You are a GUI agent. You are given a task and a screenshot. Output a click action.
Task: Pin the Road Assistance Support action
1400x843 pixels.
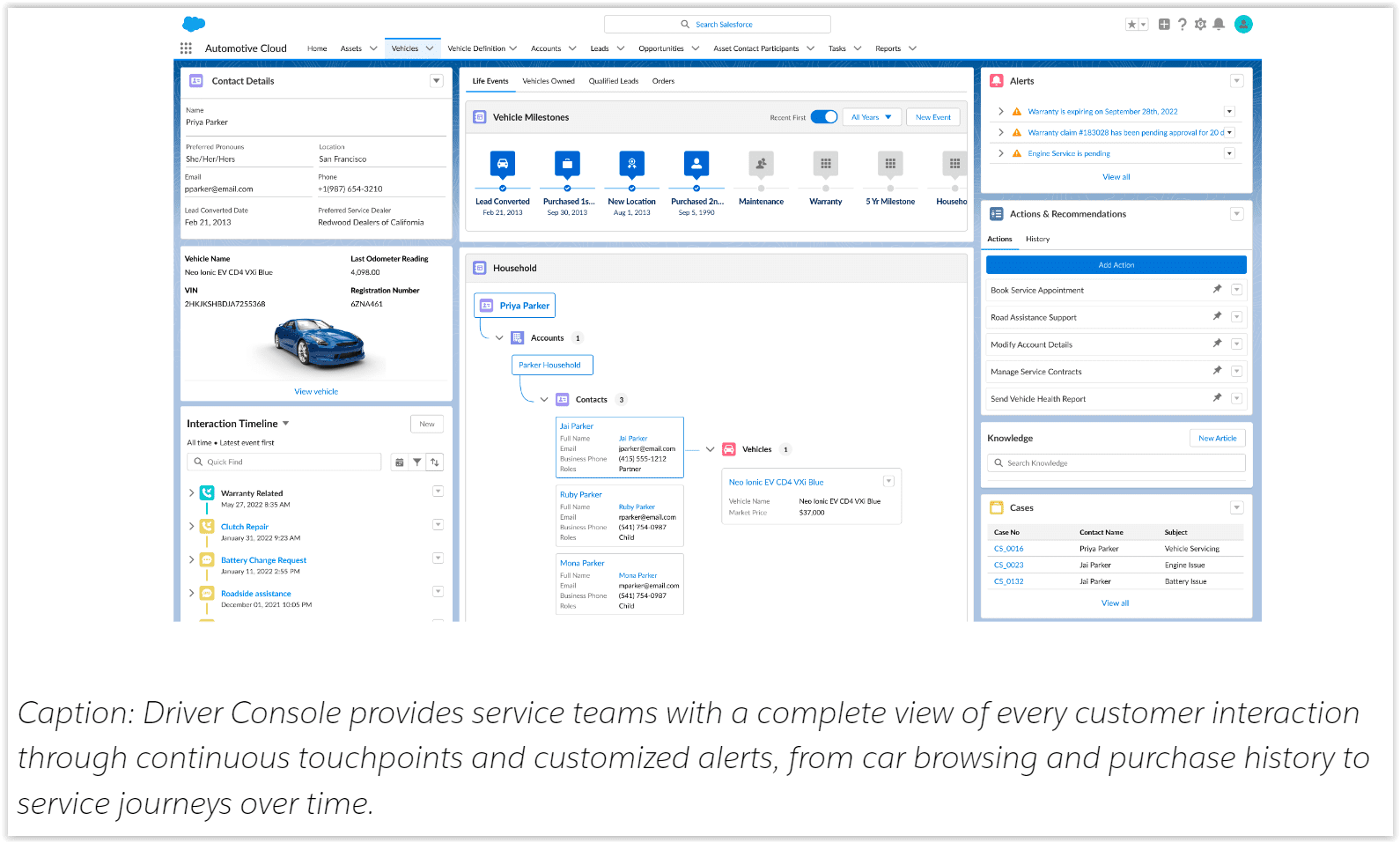[x=1217, y=316]
